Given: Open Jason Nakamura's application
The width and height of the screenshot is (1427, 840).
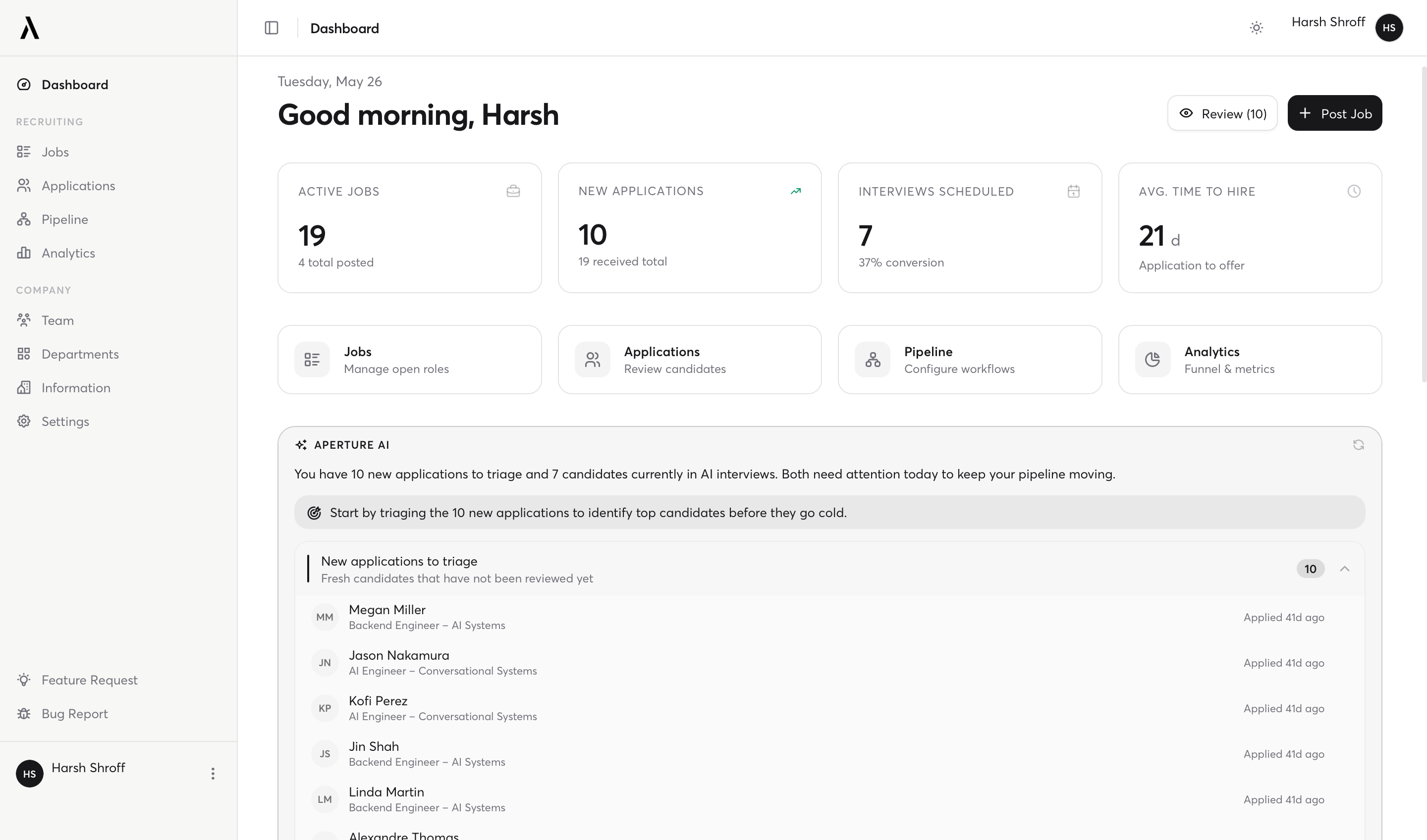Looking at the screenshot, I should click(829, 663).
